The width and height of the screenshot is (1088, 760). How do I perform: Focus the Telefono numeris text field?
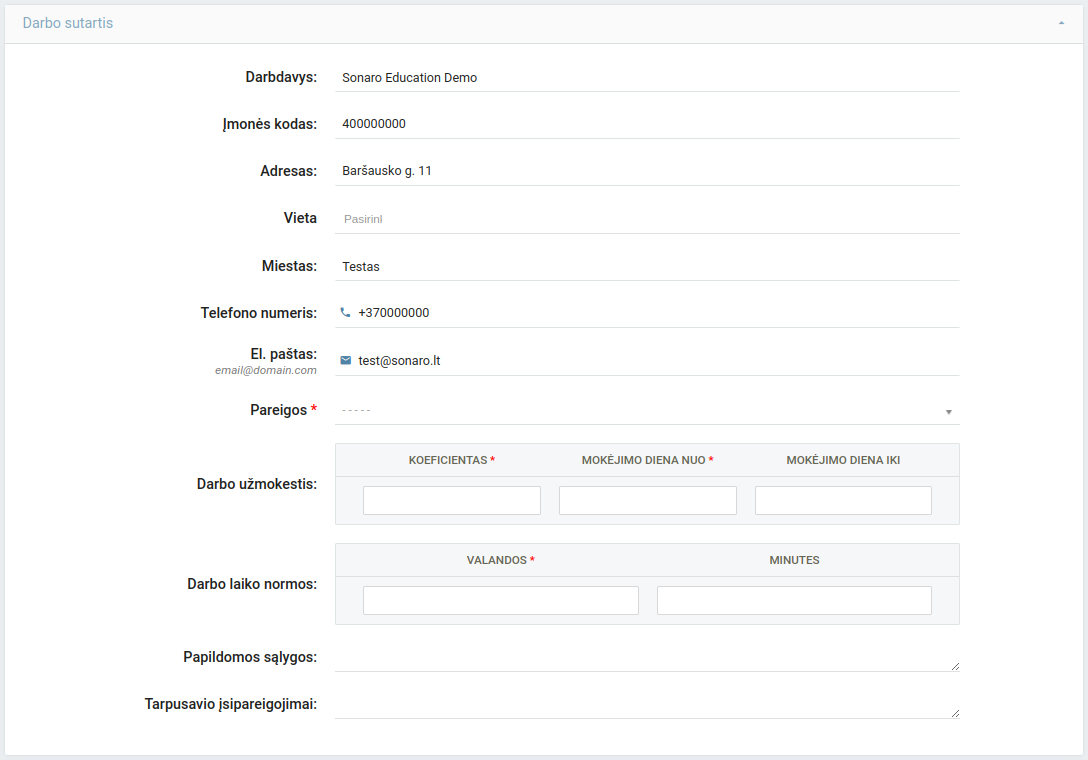(655, 312)
